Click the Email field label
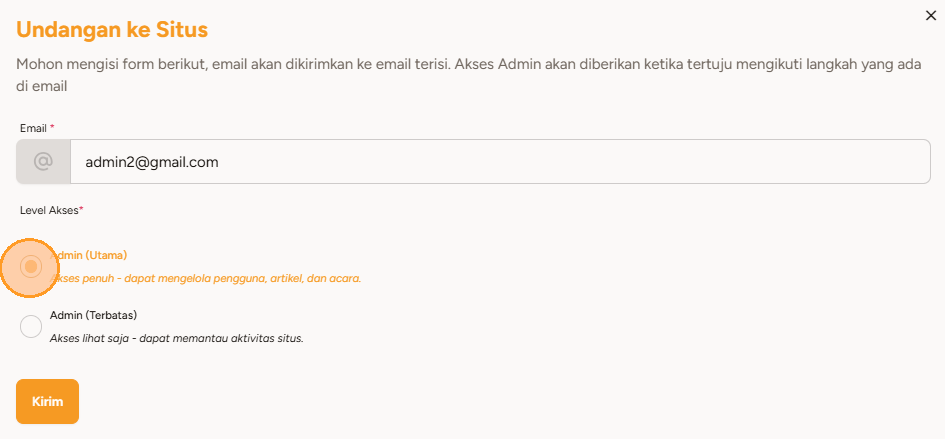 [x=33, y=128]
